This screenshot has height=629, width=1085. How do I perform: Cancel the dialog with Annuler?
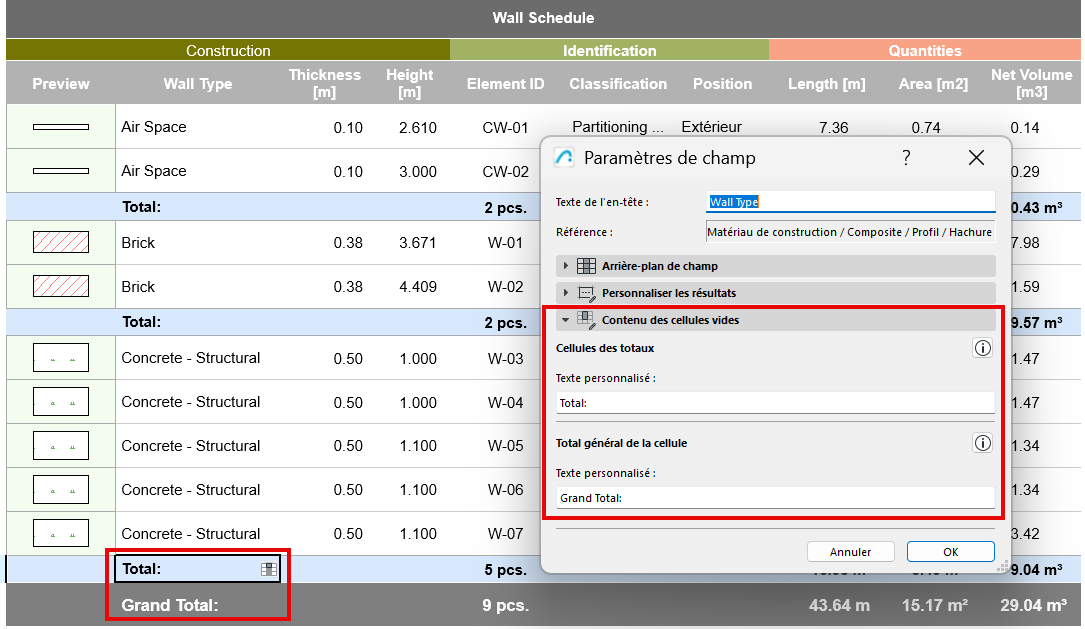point(850,551)
